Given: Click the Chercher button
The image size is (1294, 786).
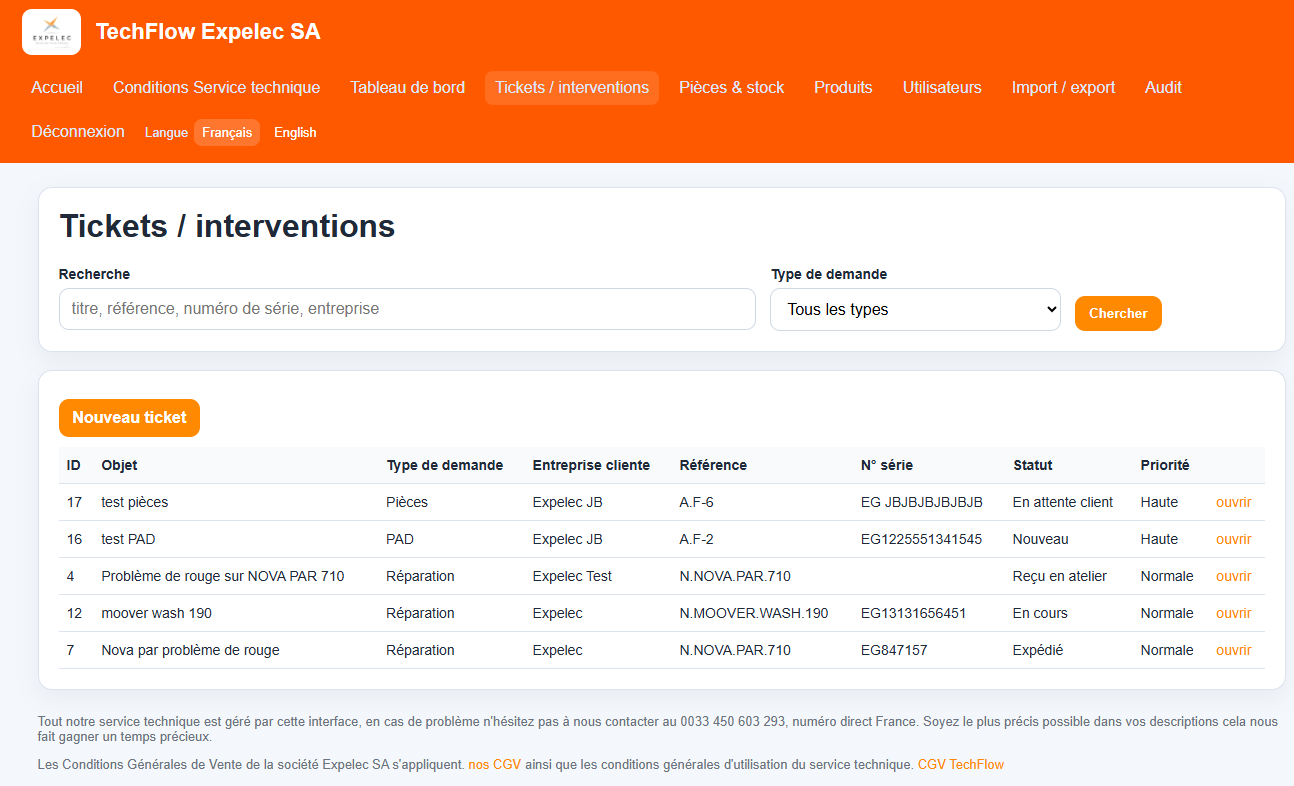Looking at the screenshot, I should click(x=1118, y=313).
